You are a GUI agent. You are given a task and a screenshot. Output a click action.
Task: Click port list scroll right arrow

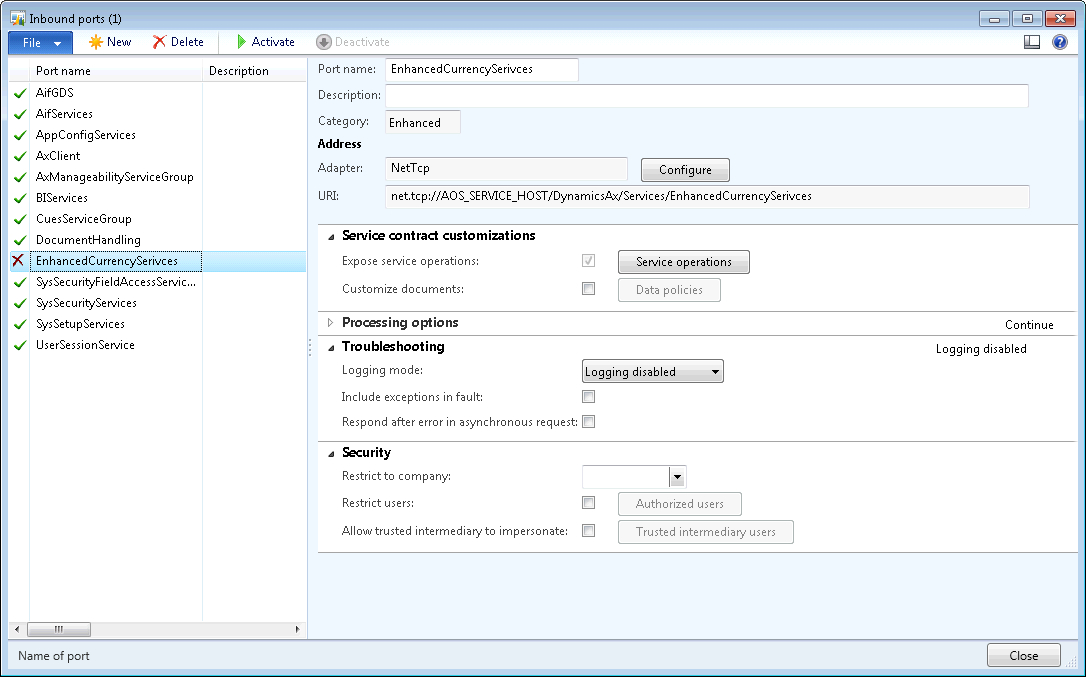coord(297,629)
